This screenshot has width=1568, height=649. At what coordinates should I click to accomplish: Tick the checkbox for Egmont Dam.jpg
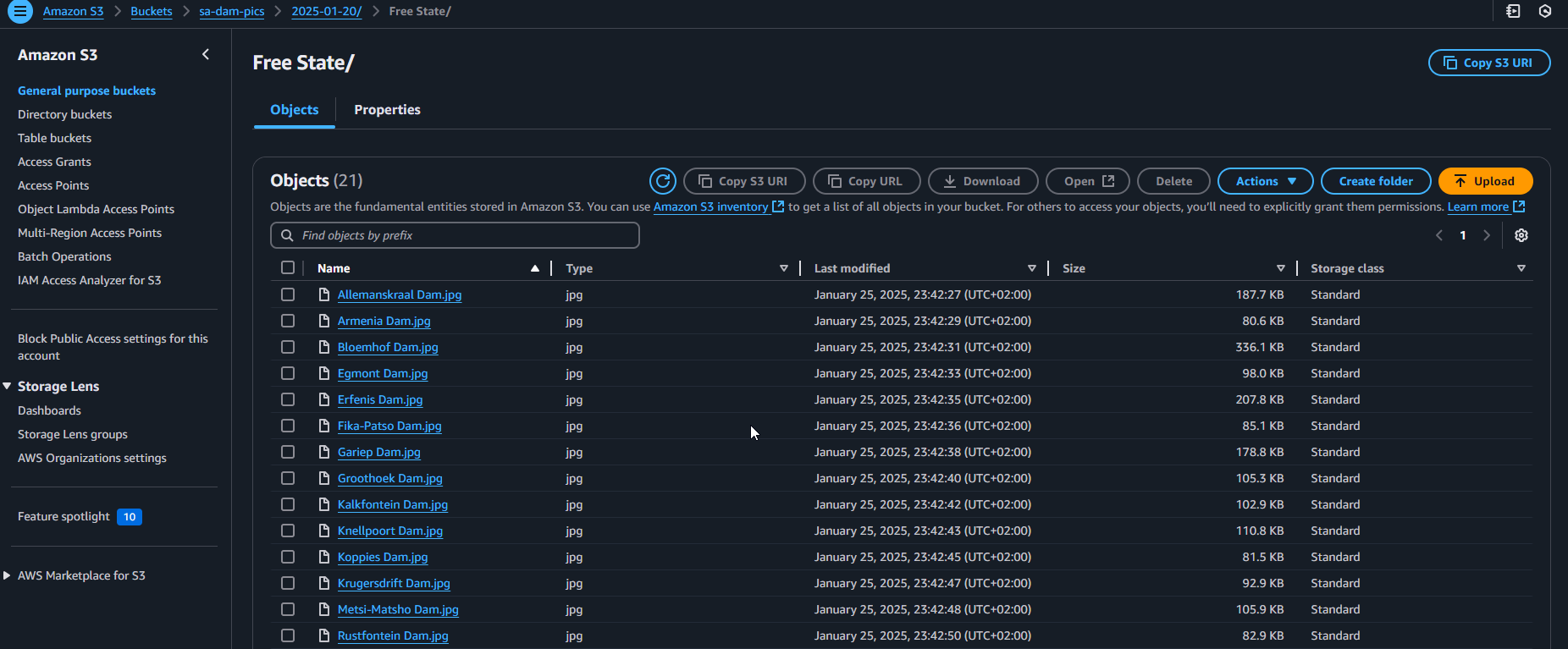point(288,373)
